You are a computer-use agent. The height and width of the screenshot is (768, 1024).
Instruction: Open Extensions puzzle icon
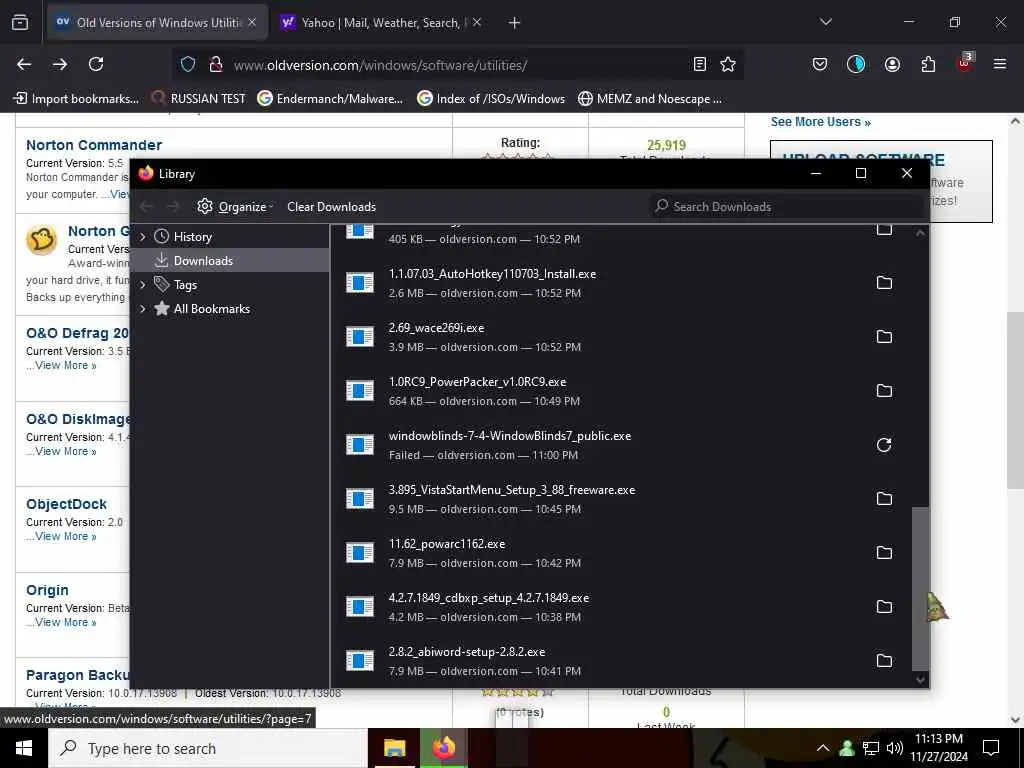coord(928,64)
